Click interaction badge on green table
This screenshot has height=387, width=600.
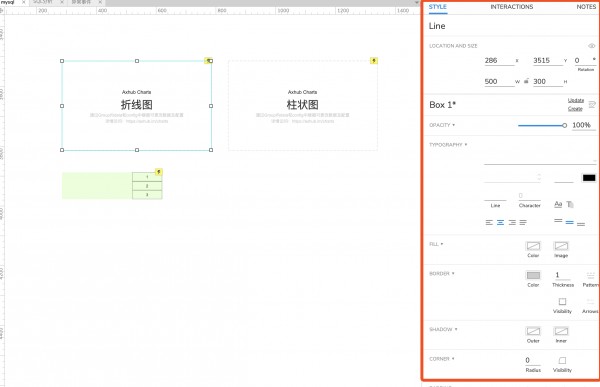[158, 172]
